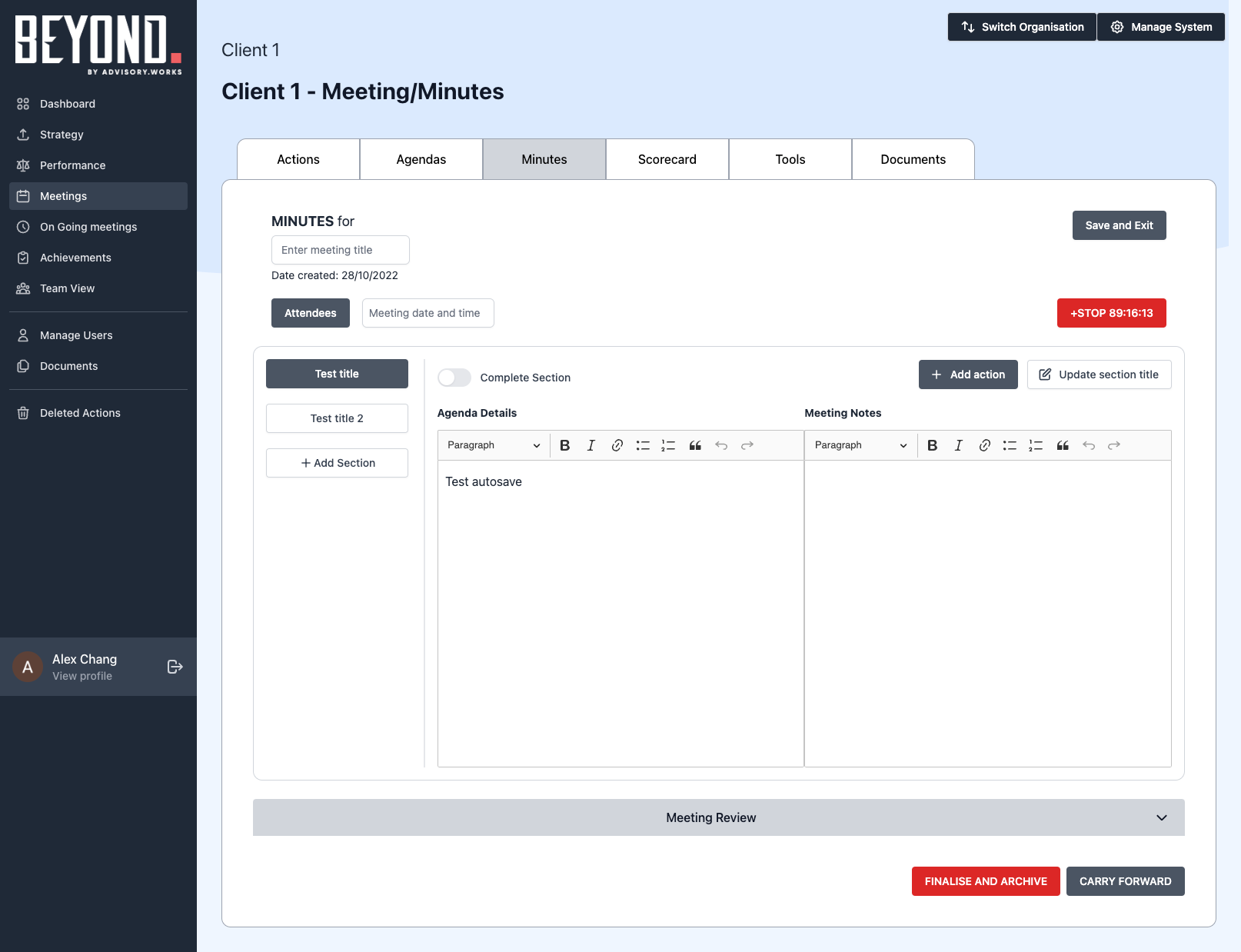Viewport: 1241px width, 952px height.
Task: Click numbered list icon in Meeting Notes
Action: pyautogui.click(x=1036, y=445)
